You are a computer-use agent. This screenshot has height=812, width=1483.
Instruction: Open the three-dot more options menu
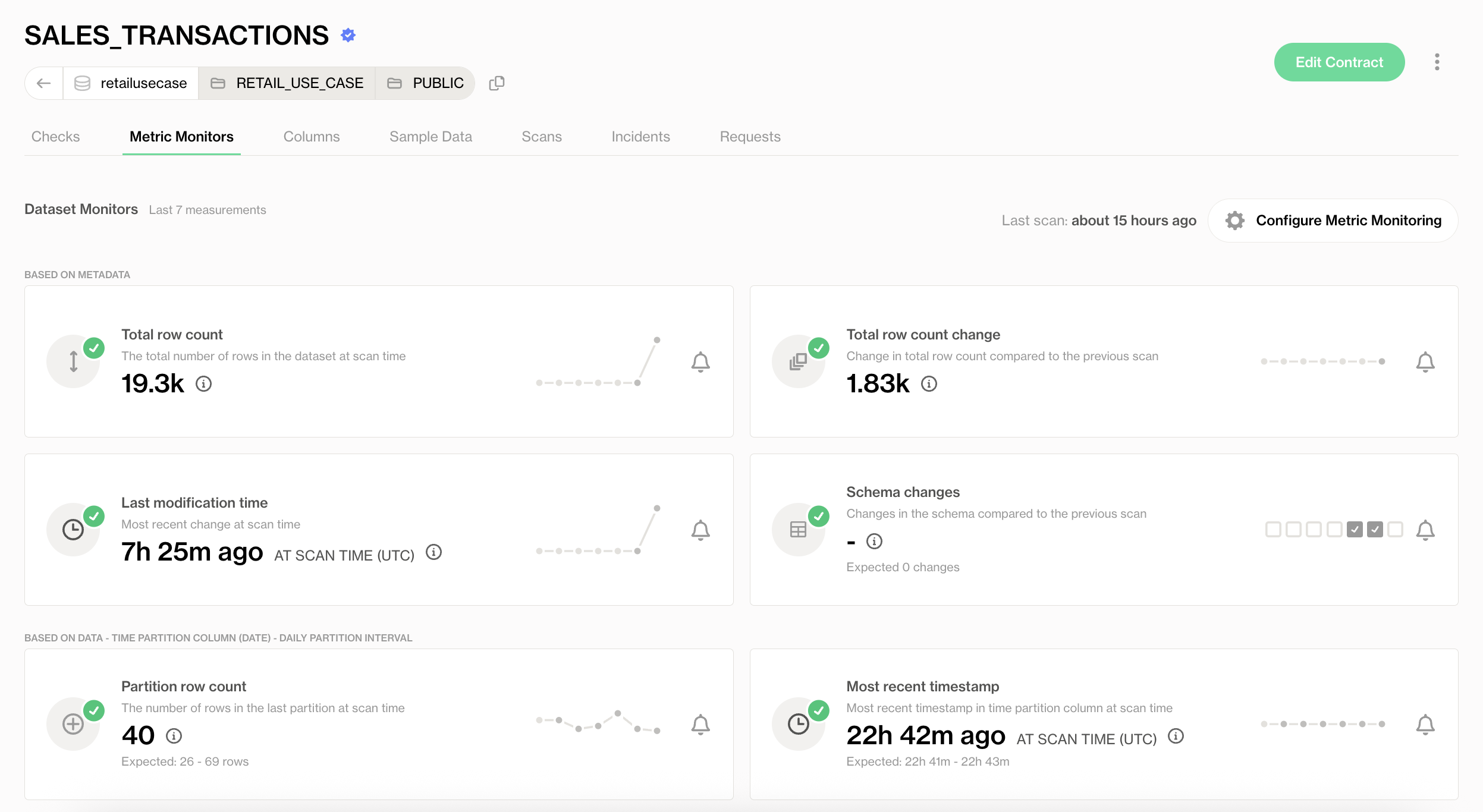pos(1437,62)
